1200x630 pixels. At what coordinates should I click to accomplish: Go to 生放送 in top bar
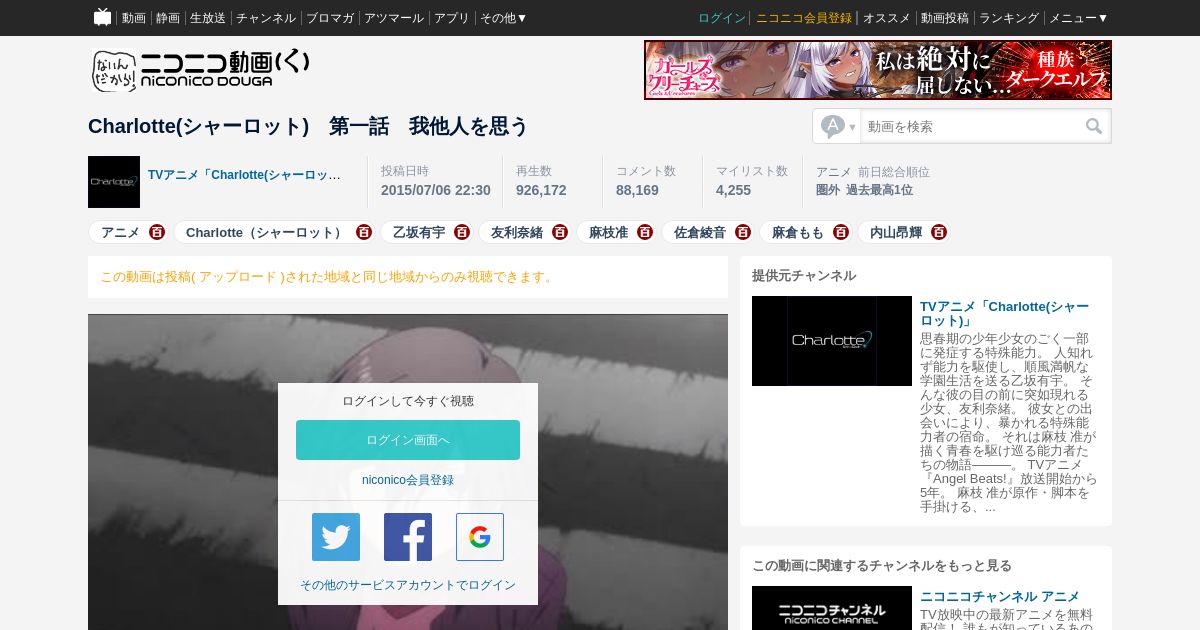click(x=208, y=18)
